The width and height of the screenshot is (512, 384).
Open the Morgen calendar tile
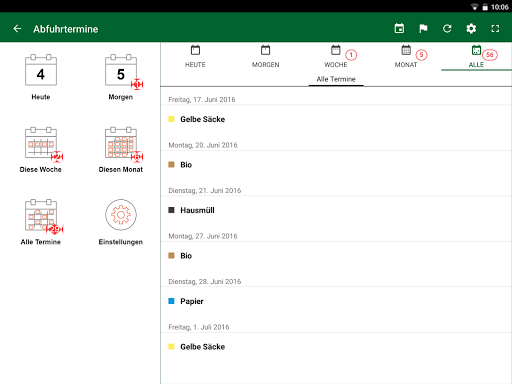[121, 77]
